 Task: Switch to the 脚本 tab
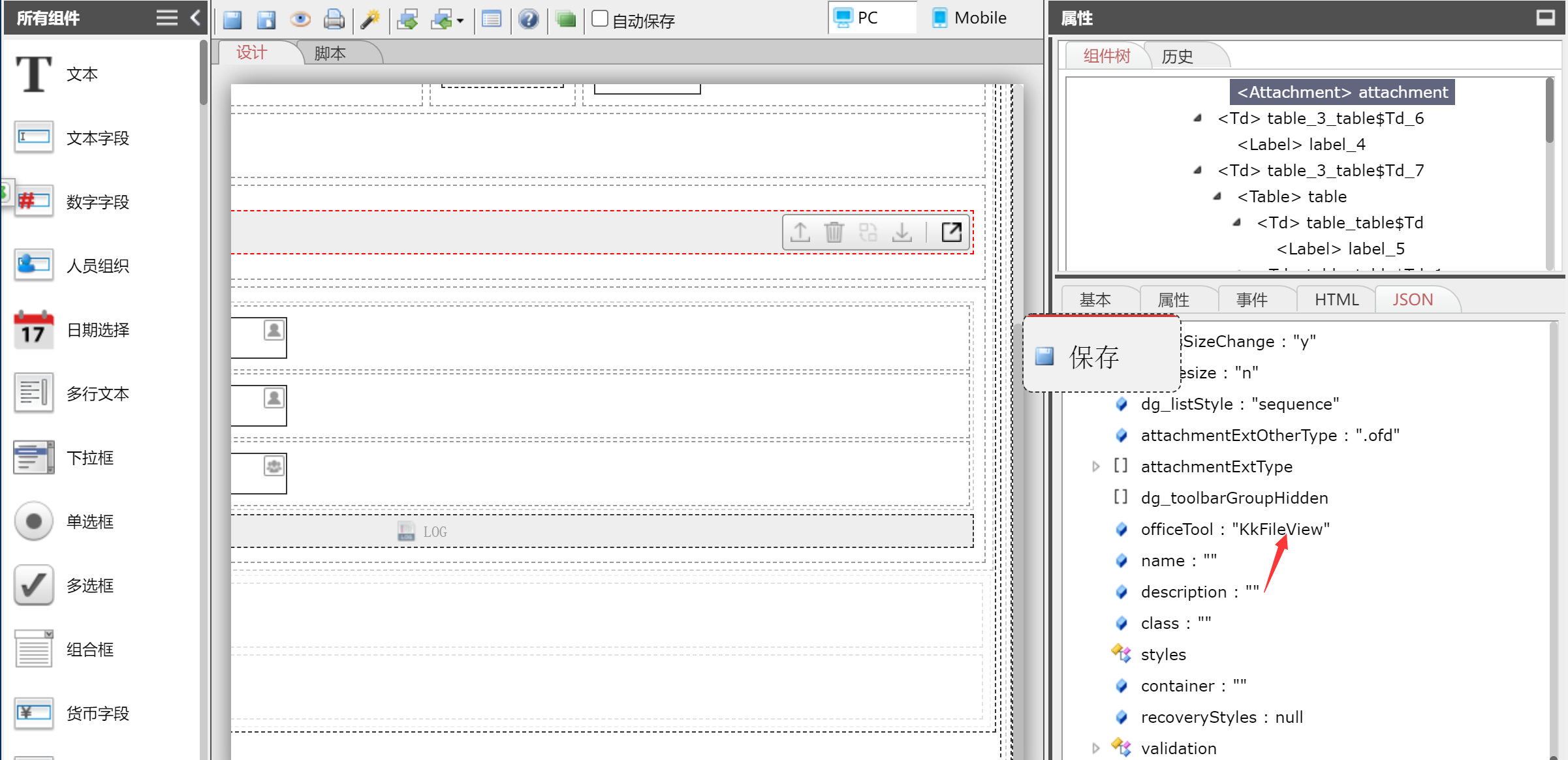click(330, 53)
